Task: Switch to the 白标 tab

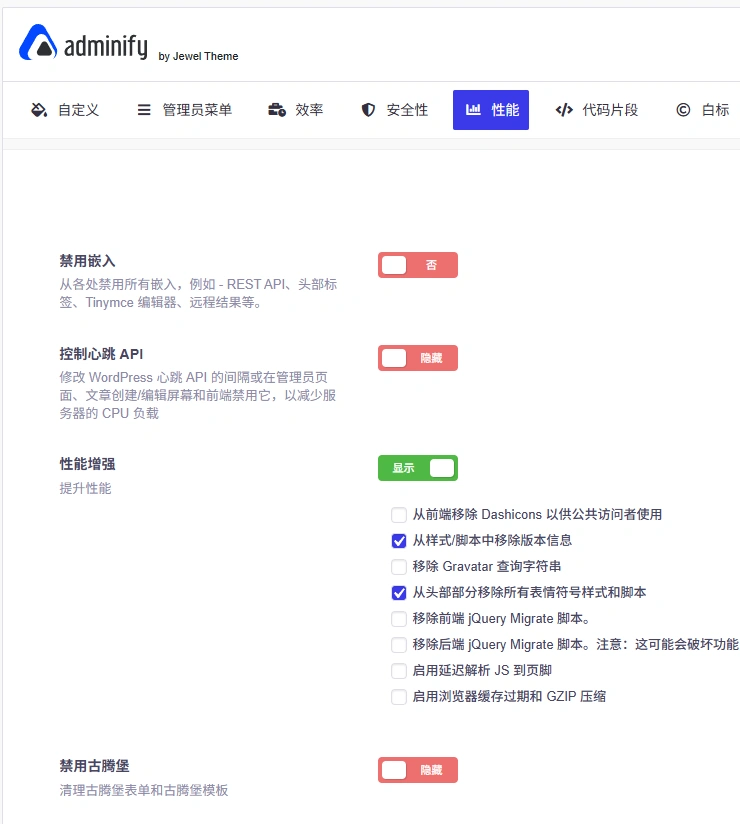Action: (x=702, y=110)
